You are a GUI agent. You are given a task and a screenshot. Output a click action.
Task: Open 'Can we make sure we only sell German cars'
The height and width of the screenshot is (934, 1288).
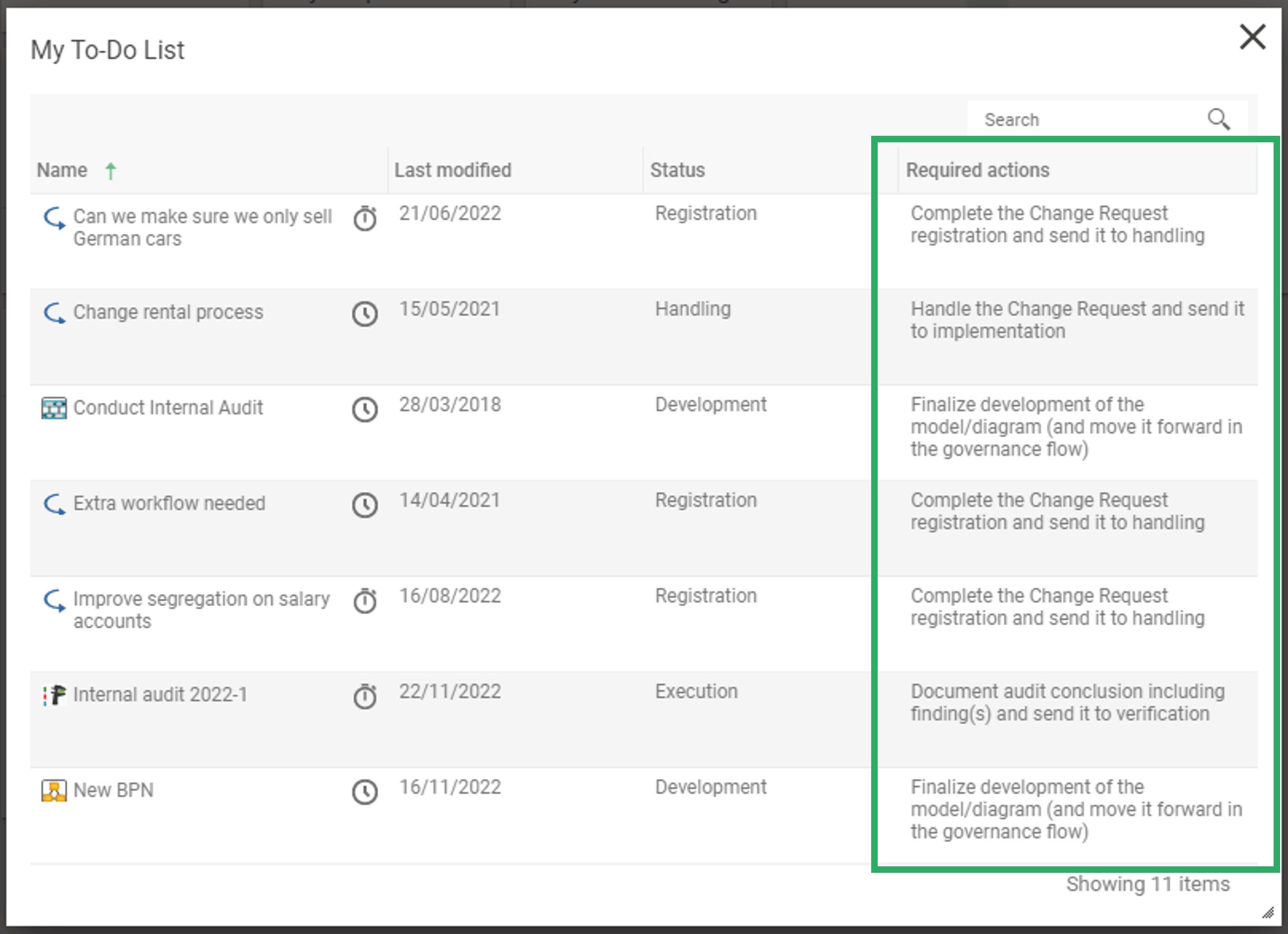coord(202,227)
